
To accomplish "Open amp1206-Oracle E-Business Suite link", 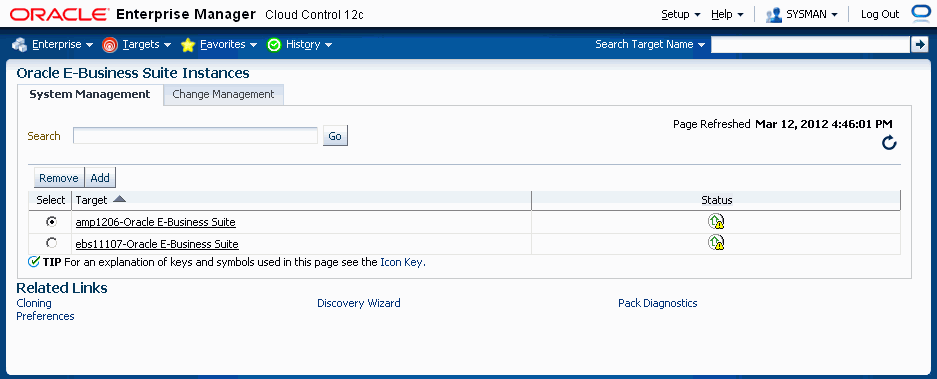I will (155, 222).
